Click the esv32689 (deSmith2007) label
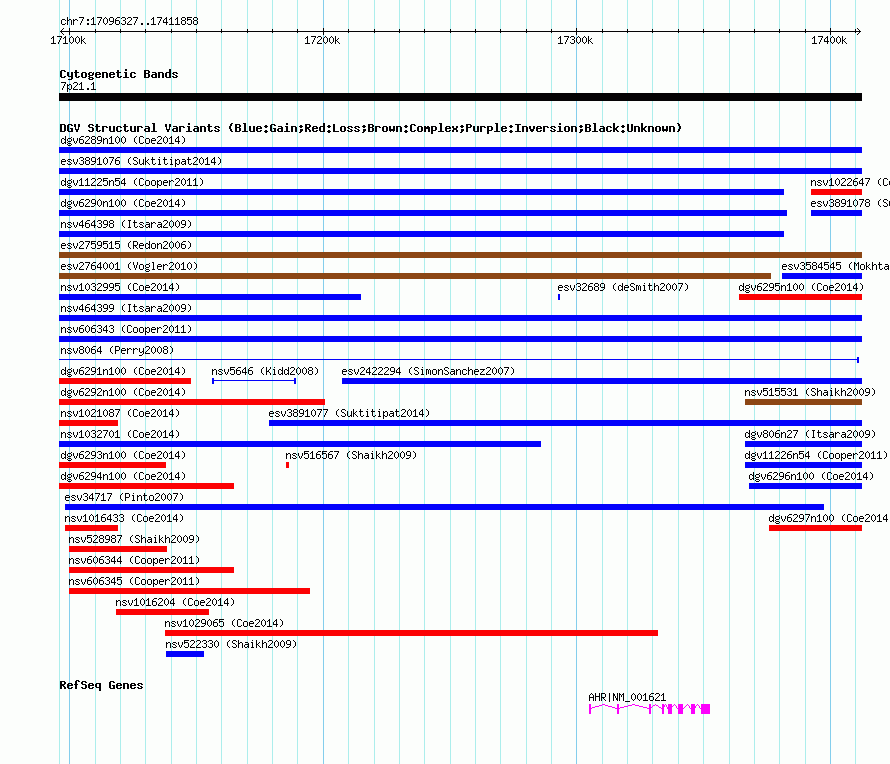Image resolution: width=890 pixels, height=764 pixels. click(x=623, y=287)
